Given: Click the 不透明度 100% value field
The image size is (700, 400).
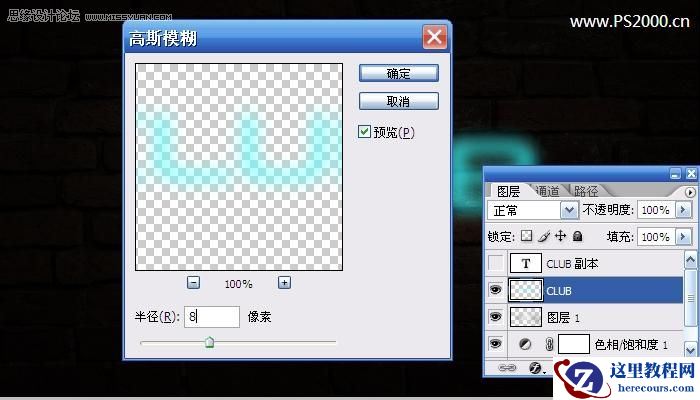Looking at the screenshot, I should [x=656, y=210].
